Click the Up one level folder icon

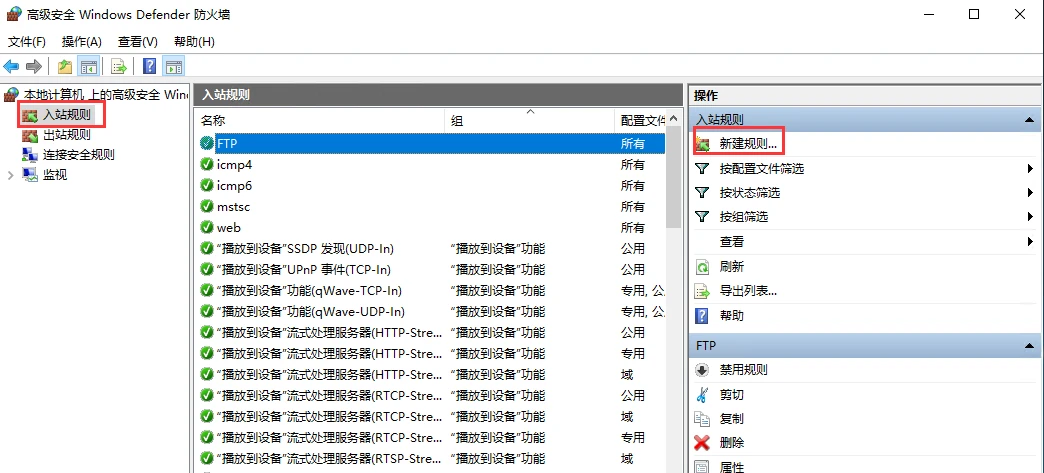65,67
